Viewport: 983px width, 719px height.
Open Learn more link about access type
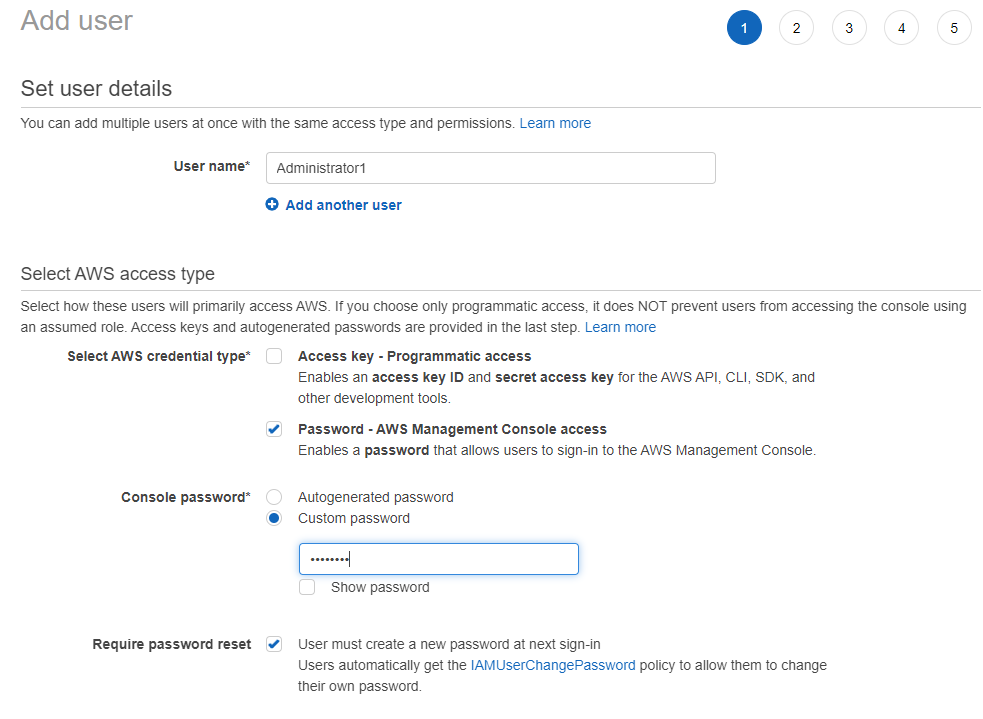620,327
